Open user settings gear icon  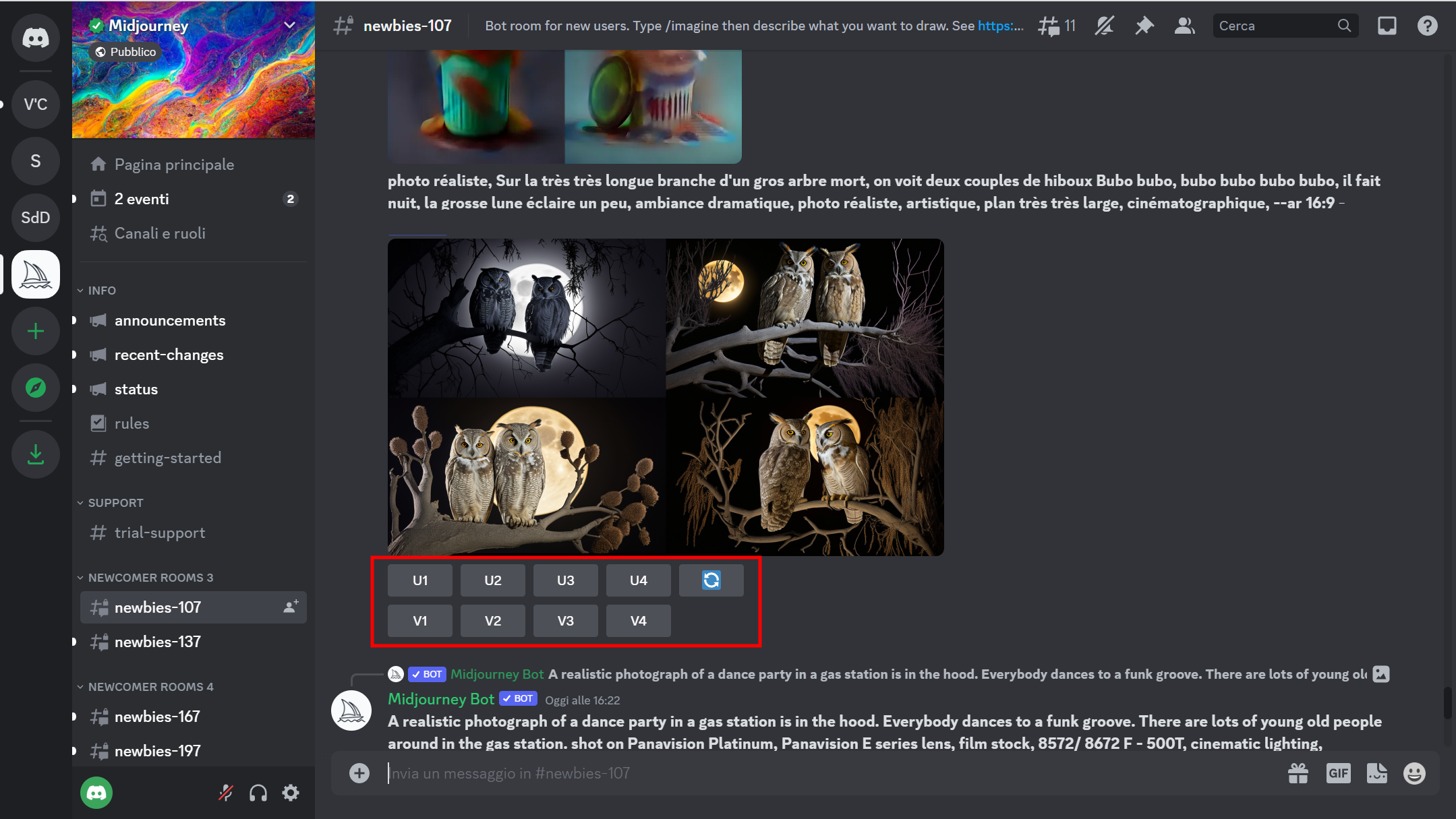point(291,793)
